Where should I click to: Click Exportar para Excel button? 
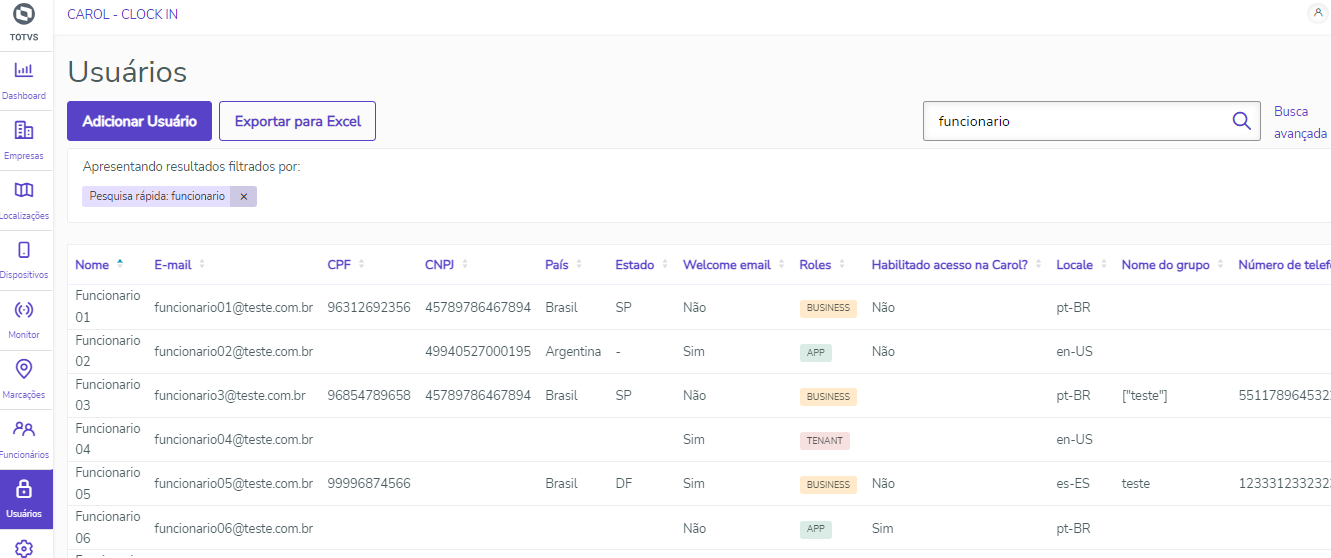297,121
